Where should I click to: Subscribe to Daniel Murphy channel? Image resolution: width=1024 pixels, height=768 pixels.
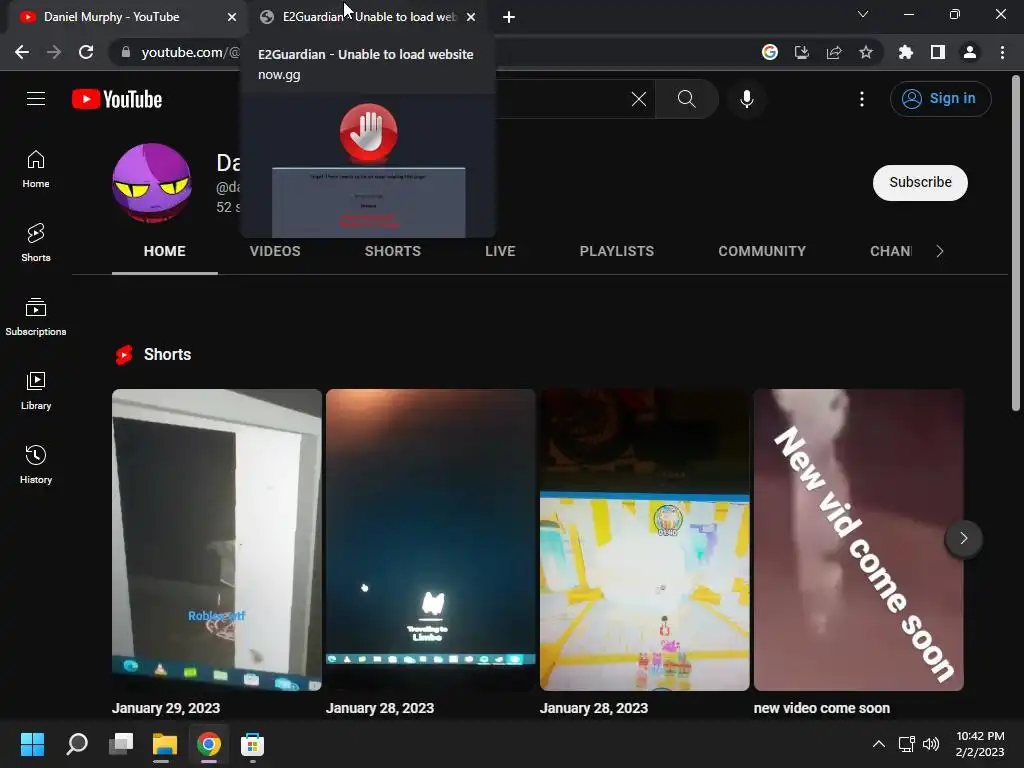[920, 182]
